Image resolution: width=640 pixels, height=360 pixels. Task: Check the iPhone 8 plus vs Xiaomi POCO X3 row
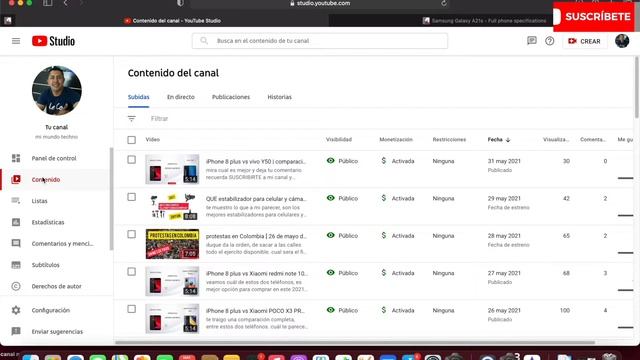tap(131, 309)
